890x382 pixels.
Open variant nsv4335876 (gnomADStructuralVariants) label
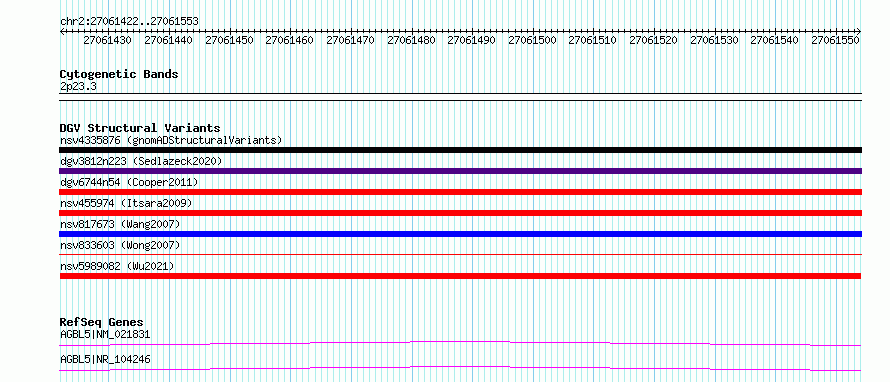(x=171, y=140)
